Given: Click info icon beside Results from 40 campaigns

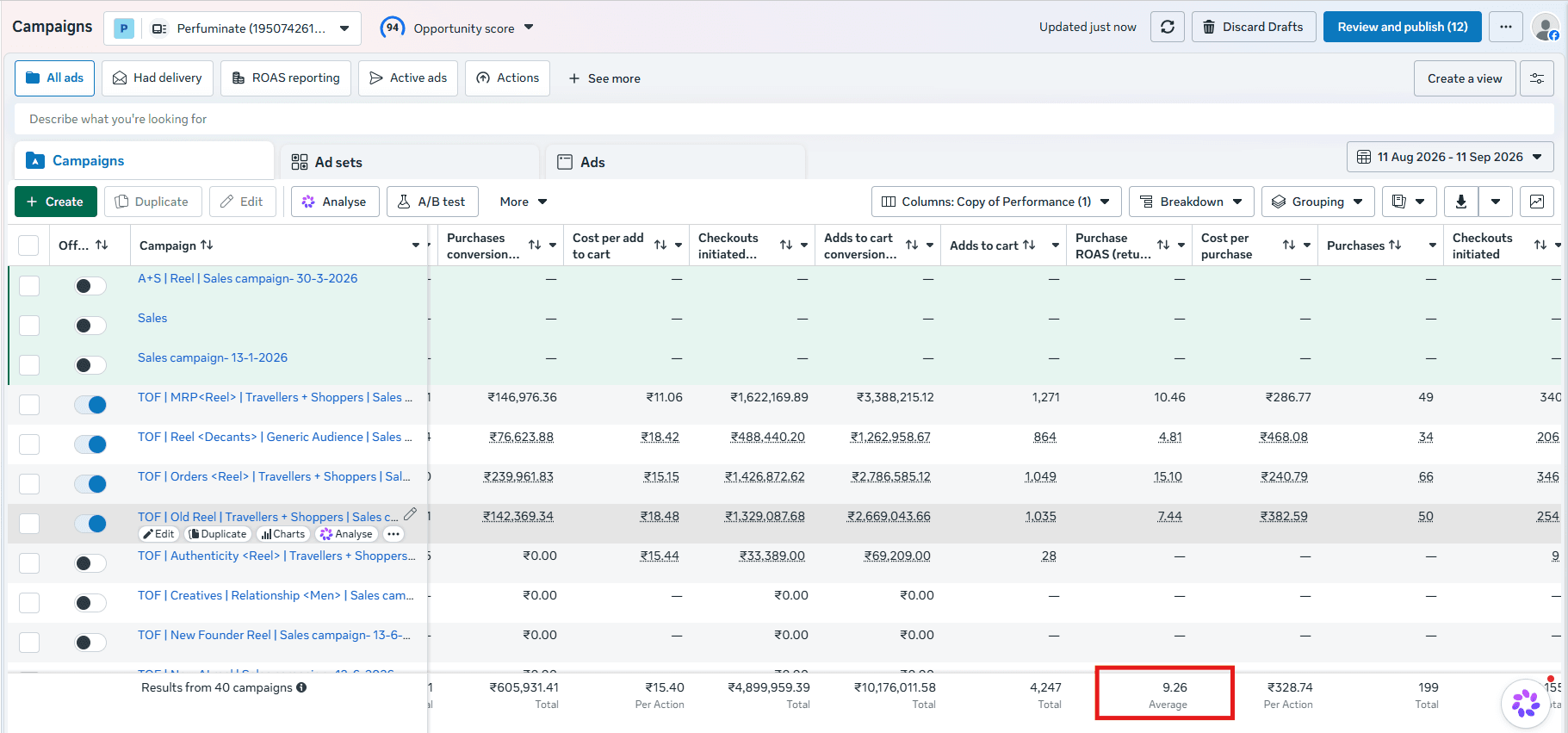Looking at the screenshot, I should click(x=301, y=687).
